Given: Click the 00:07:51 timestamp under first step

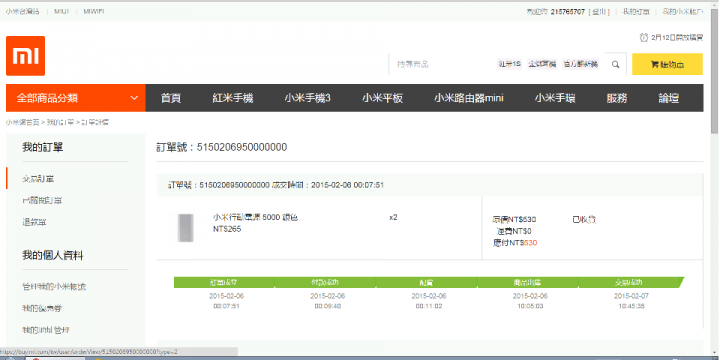Looking at the screenshot, I should click(x=226, y=306).
